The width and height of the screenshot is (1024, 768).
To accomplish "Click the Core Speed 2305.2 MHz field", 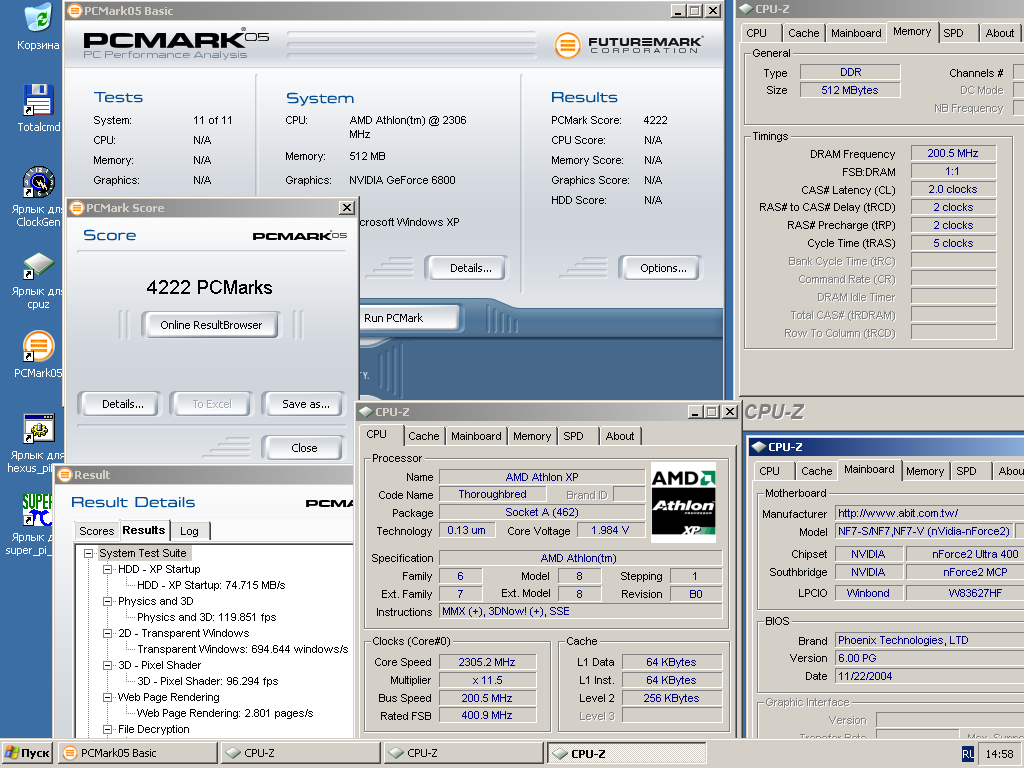I will click(487, 662).
